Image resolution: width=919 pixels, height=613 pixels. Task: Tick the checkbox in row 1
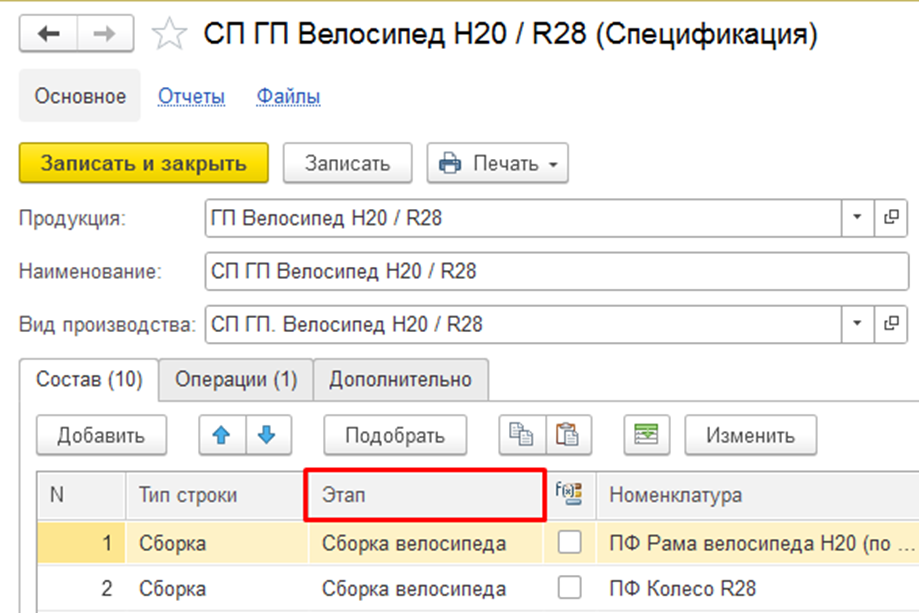point(569,542)
